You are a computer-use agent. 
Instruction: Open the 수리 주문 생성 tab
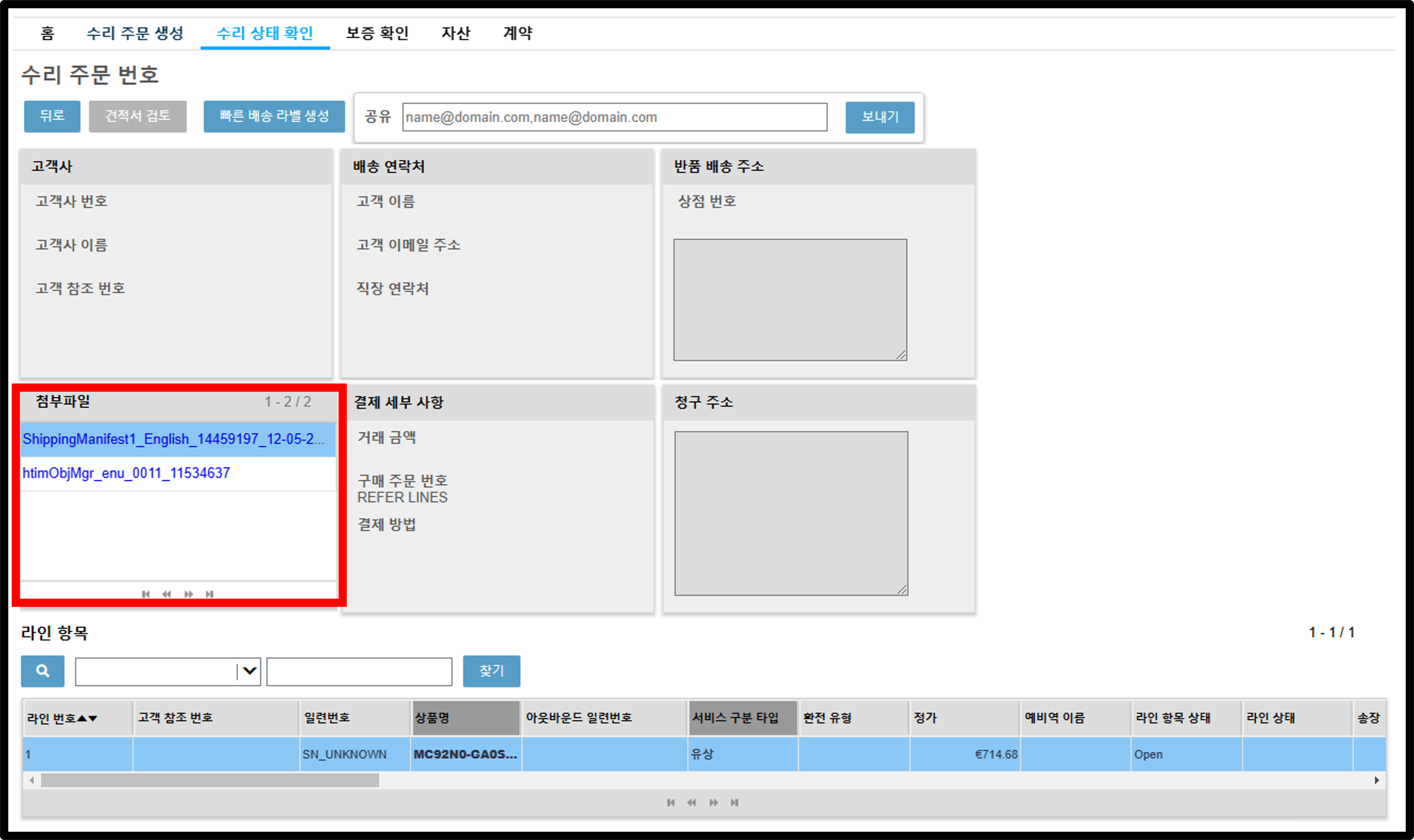click(135, 34)
